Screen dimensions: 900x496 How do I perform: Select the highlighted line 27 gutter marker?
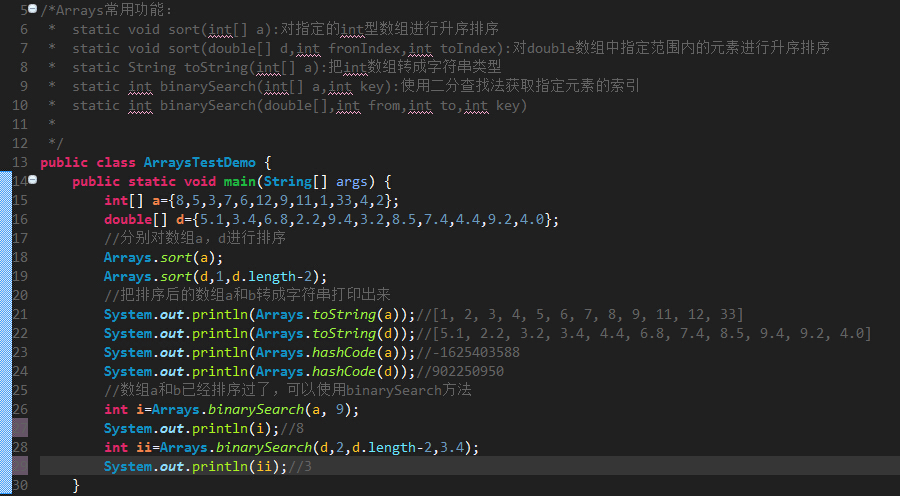(x=20, y=428)
